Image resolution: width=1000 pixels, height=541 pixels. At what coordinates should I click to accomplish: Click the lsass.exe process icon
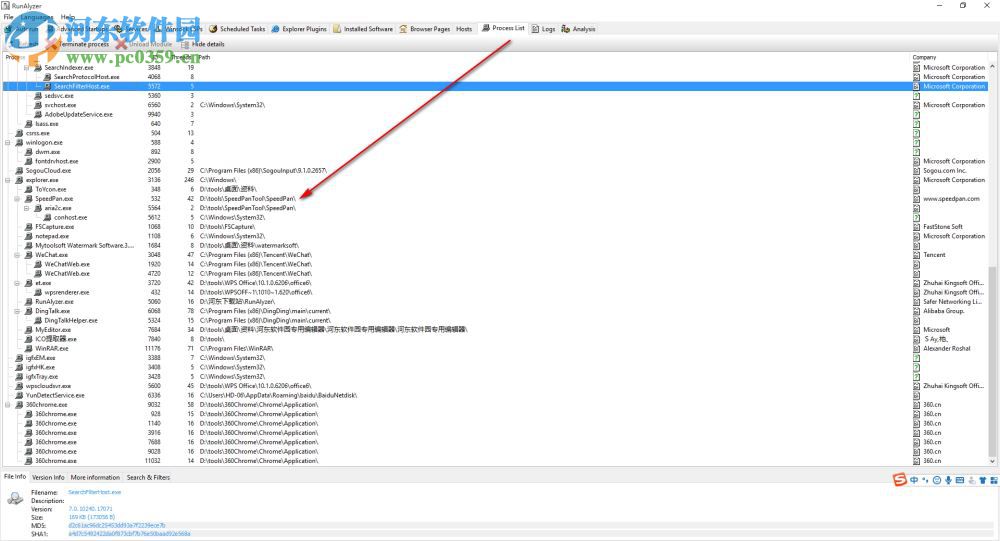29,124
